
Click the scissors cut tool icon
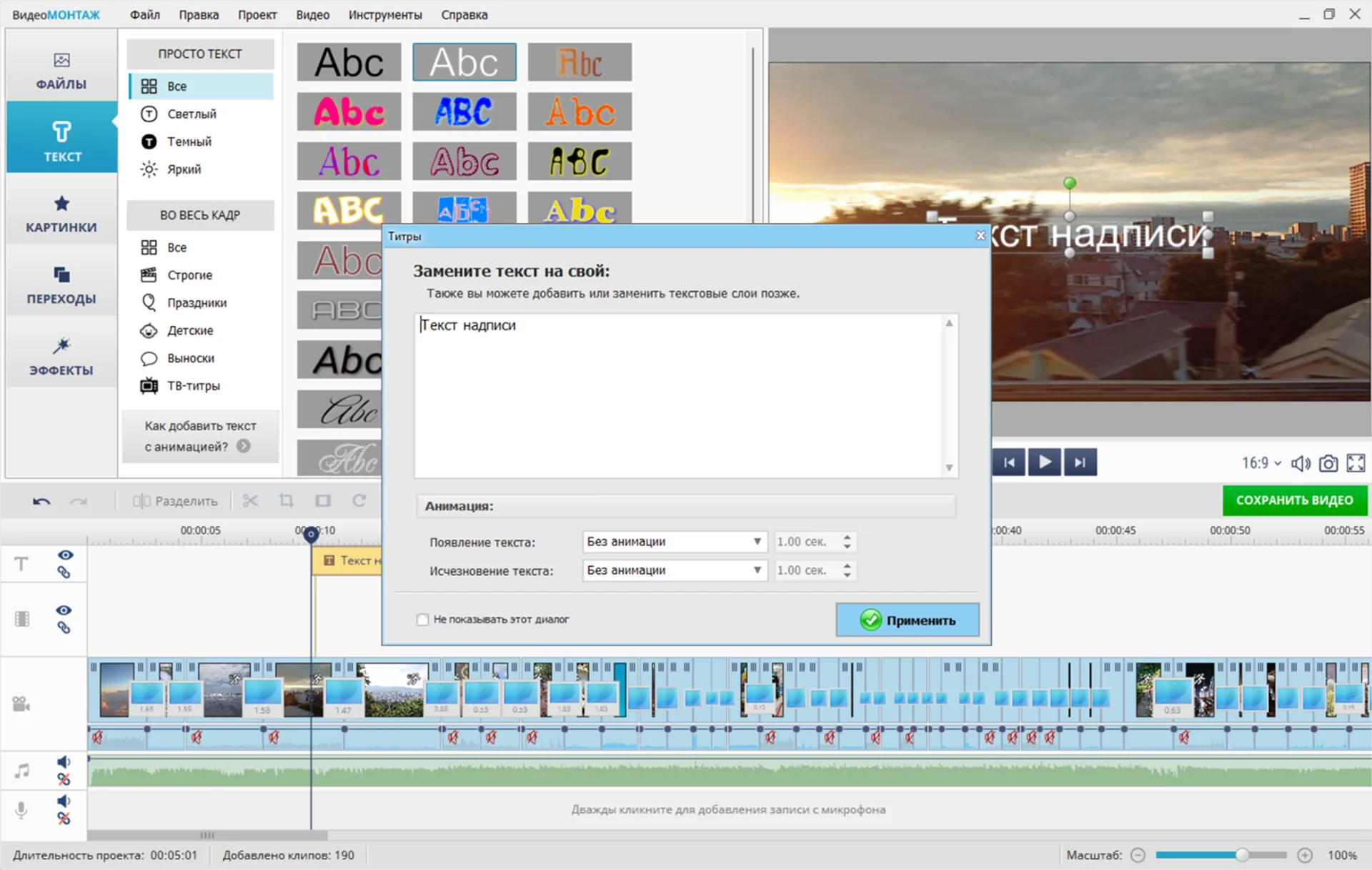pos(250,501)
